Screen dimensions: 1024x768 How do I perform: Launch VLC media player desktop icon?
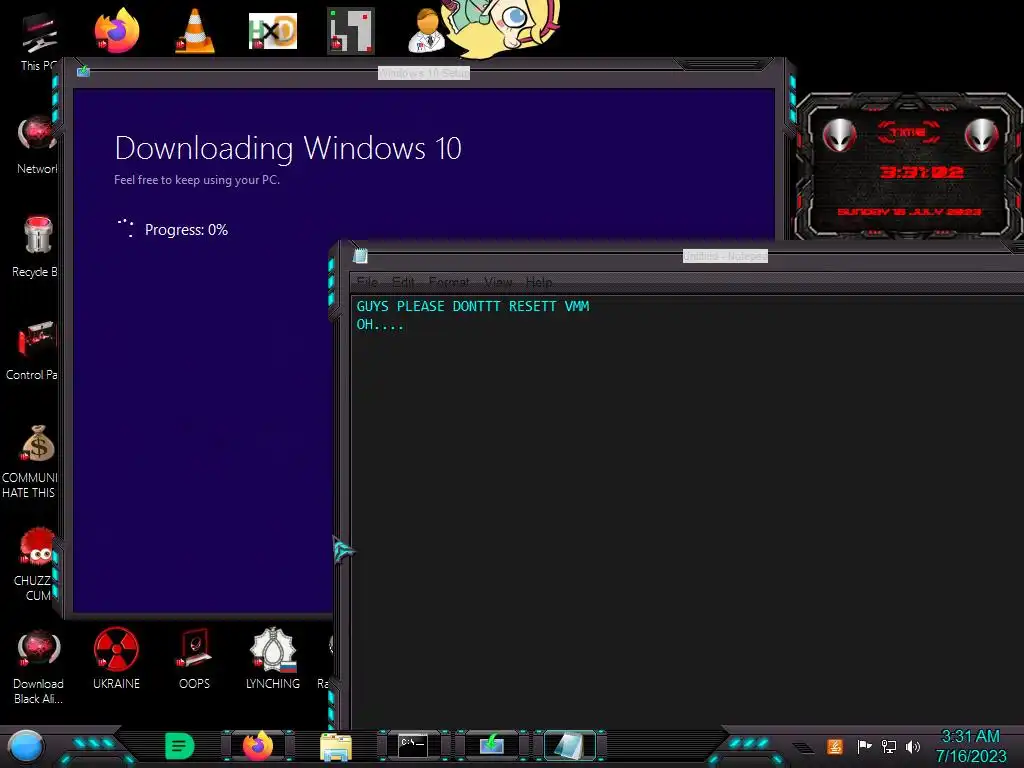click(x=195, y=31)
